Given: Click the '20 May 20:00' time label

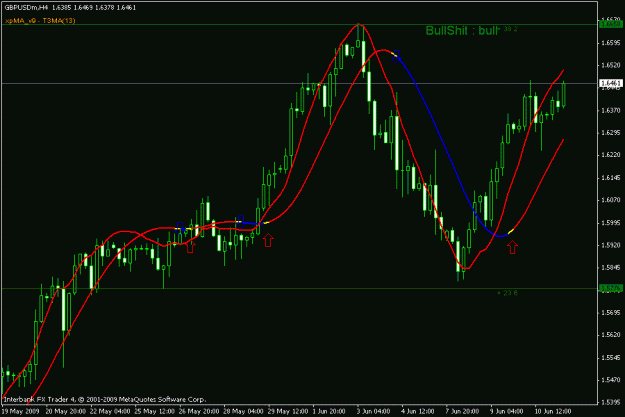Looking at the screenshot, I should pyautogui.click(x=66, y=411).
